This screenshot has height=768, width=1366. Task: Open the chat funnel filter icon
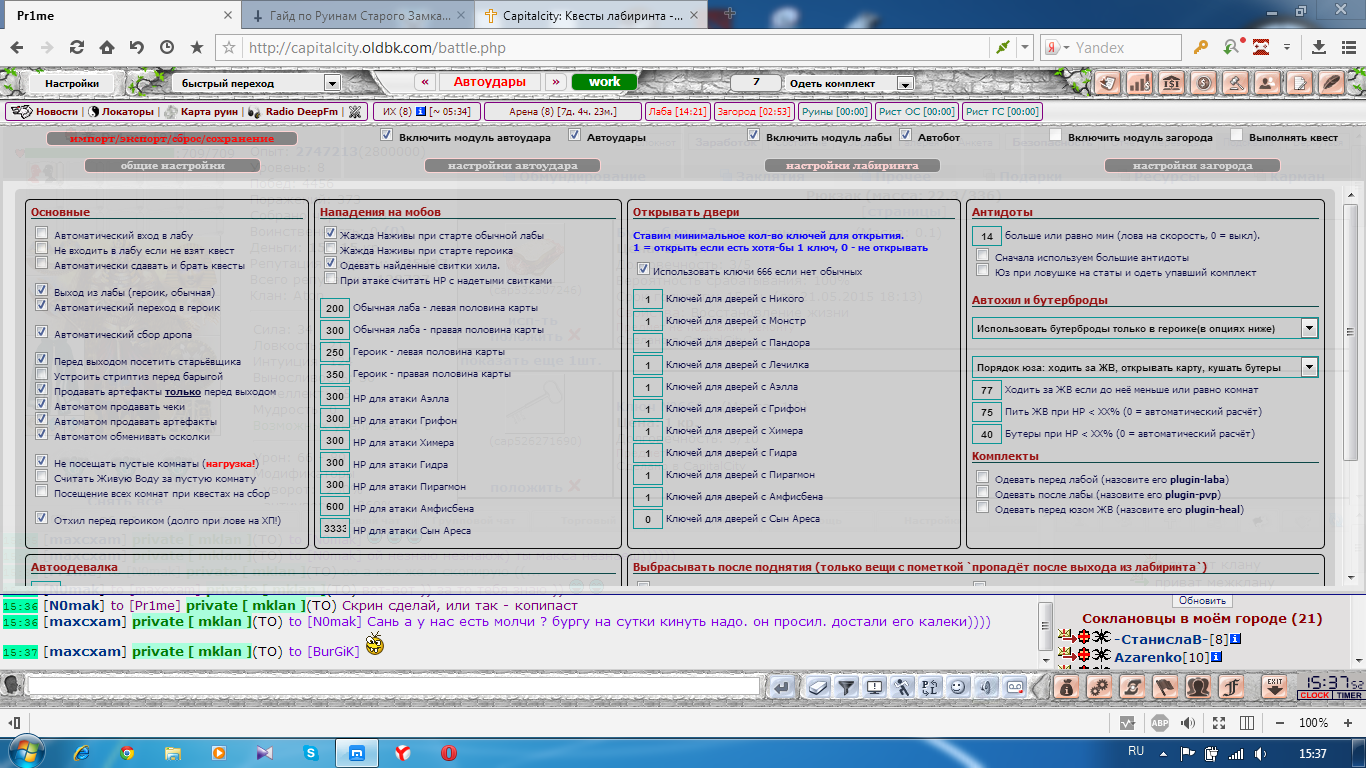[847, 687]
